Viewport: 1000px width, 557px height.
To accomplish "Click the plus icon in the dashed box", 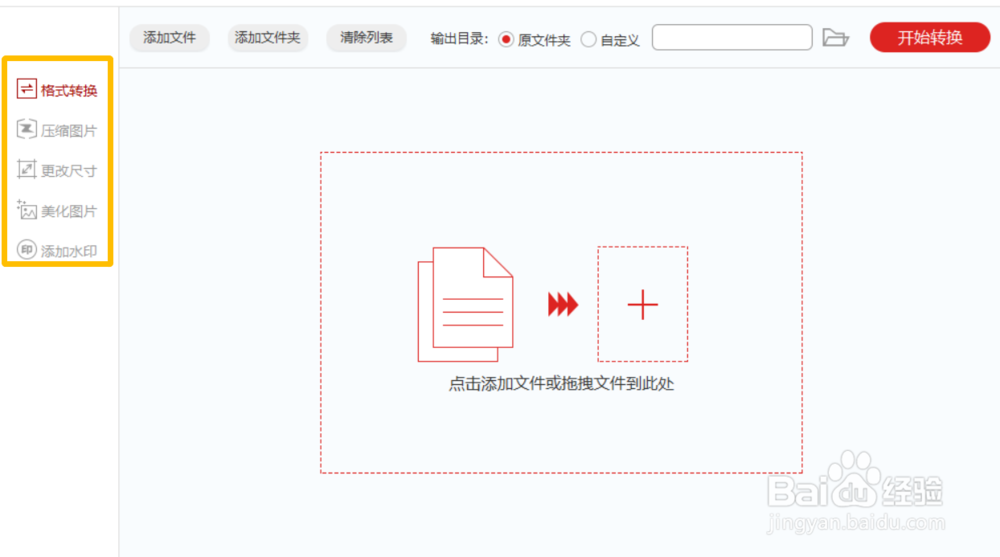I will (x=642, y=304).
